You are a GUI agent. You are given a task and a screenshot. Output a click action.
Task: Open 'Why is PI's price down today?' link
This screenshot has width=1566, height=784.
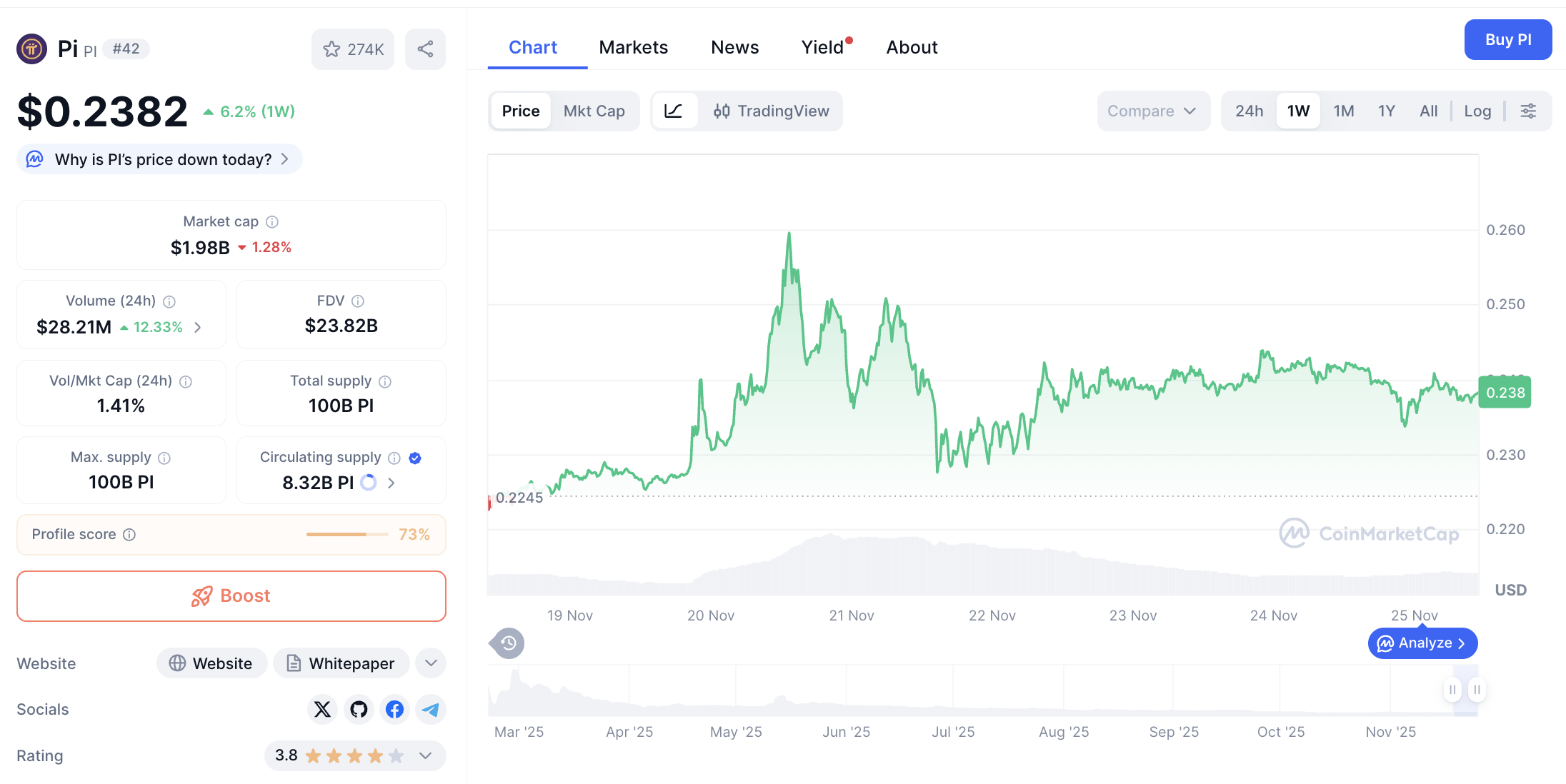tap(159, 159)
